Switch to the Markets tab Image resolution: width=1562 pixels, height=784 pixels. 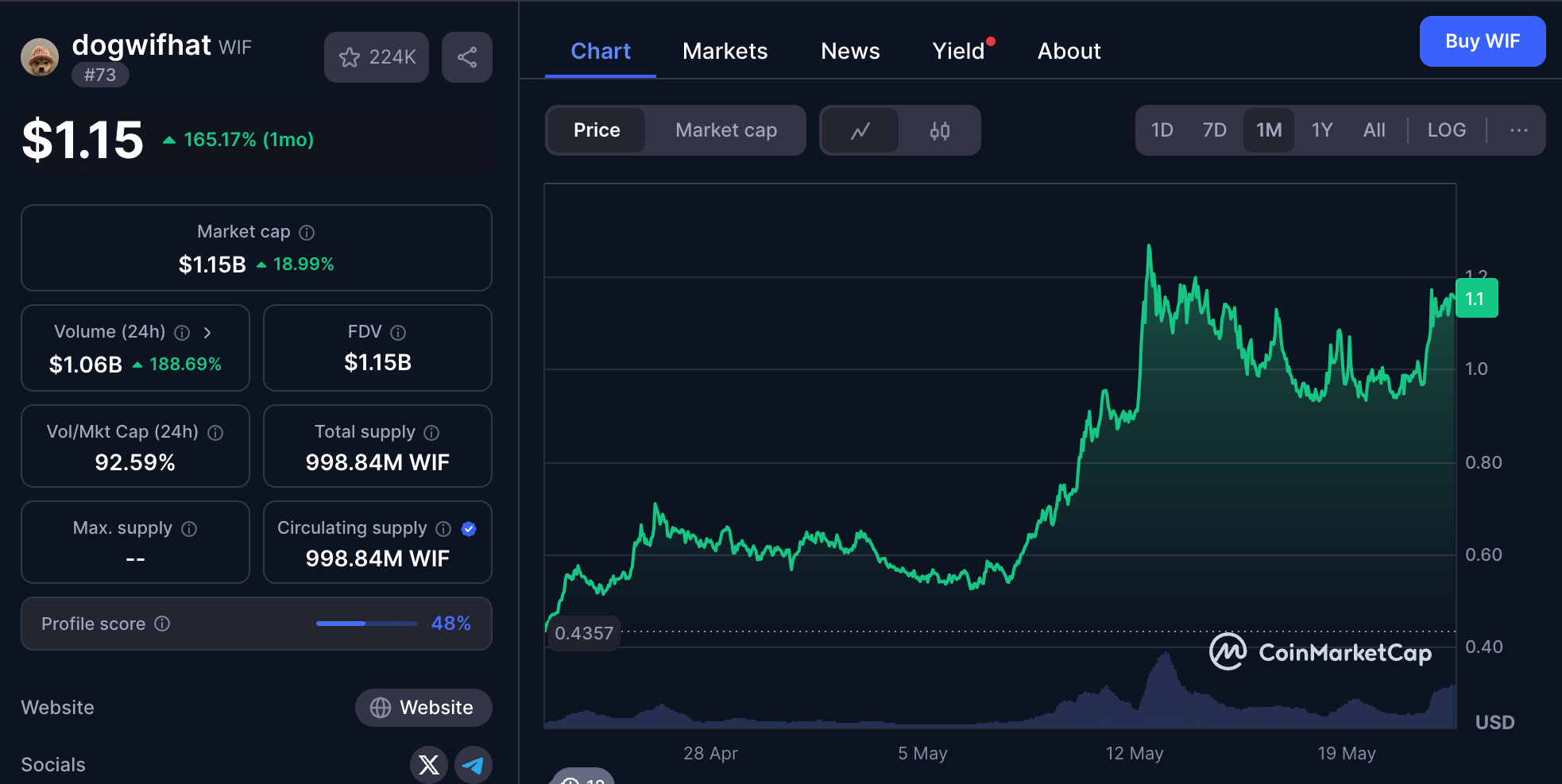(725, 51)
